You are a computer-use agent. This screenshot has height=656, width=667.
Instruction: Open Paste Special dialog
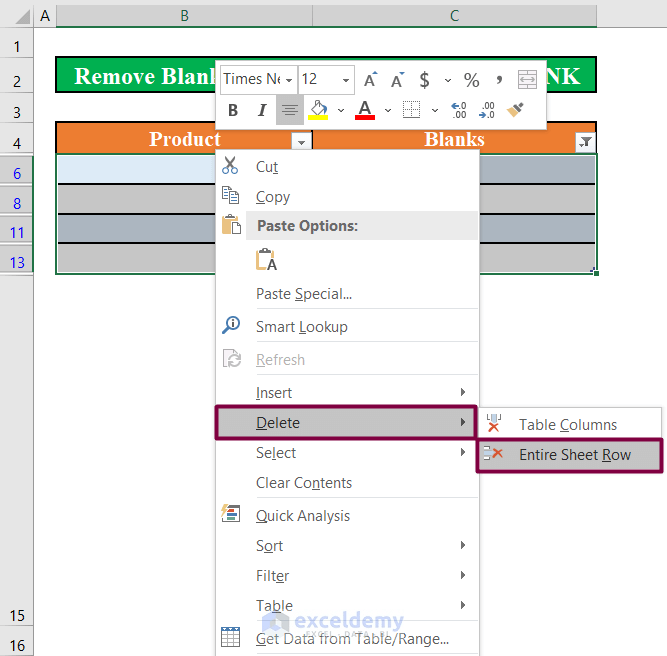point(347,294)
